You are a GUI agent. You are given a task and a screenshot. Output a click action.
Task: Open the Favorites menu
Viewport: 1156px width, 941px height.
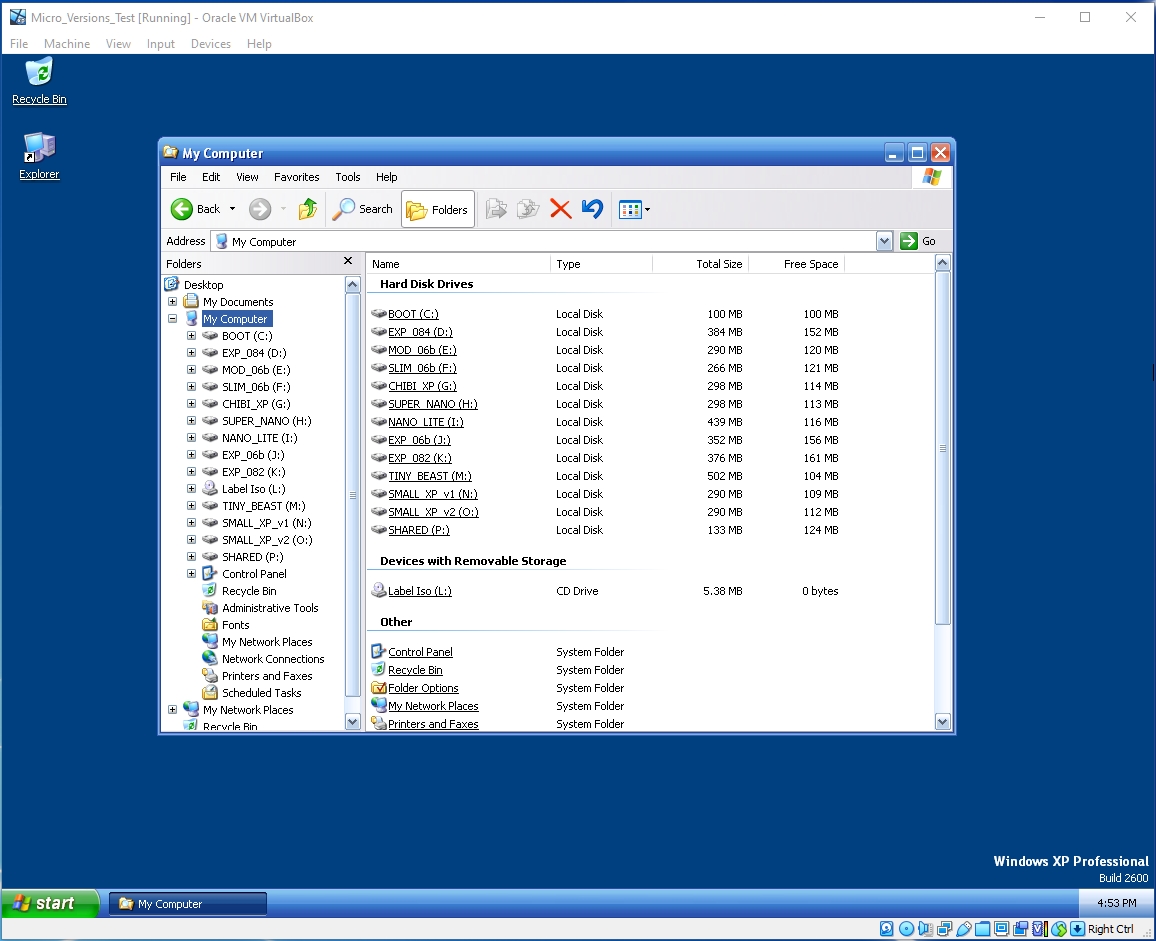click(296, 177)
